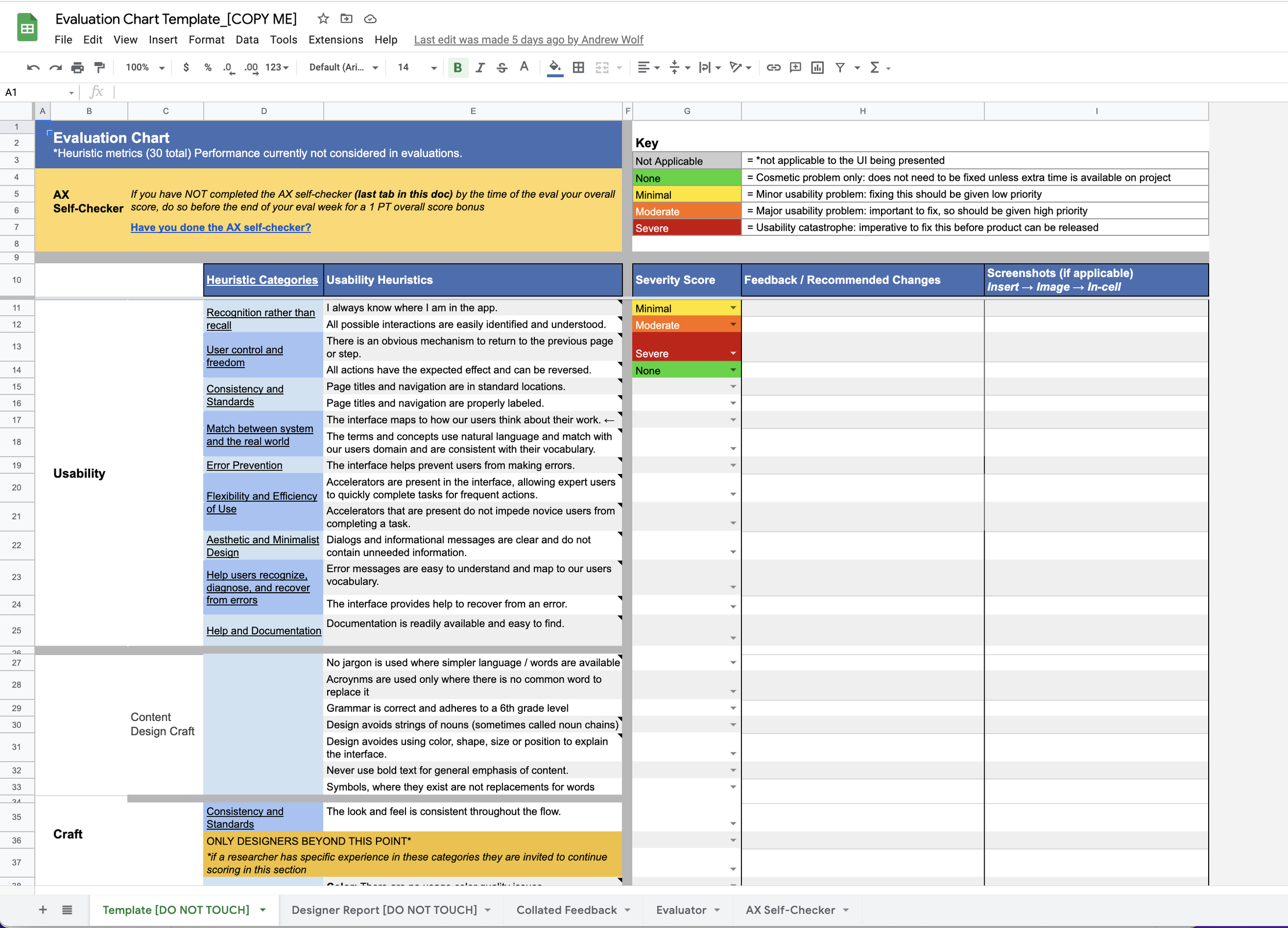Toggle bold formatting button
Viewport: 1288px width, 928px height.
[x=457, y=67]
